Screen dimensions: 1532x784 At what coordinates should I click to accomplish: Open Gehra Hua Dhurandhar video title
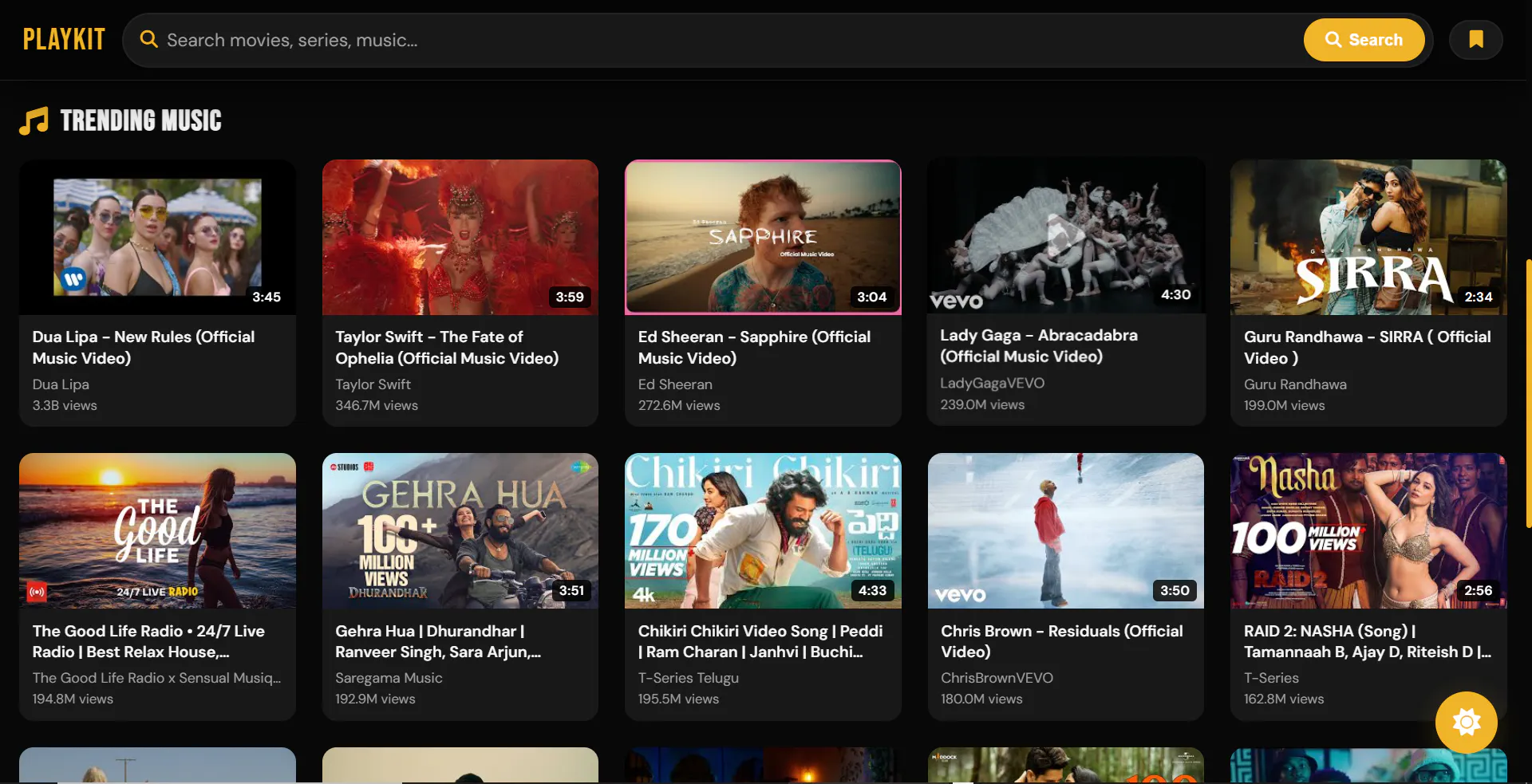pos(438,641)
